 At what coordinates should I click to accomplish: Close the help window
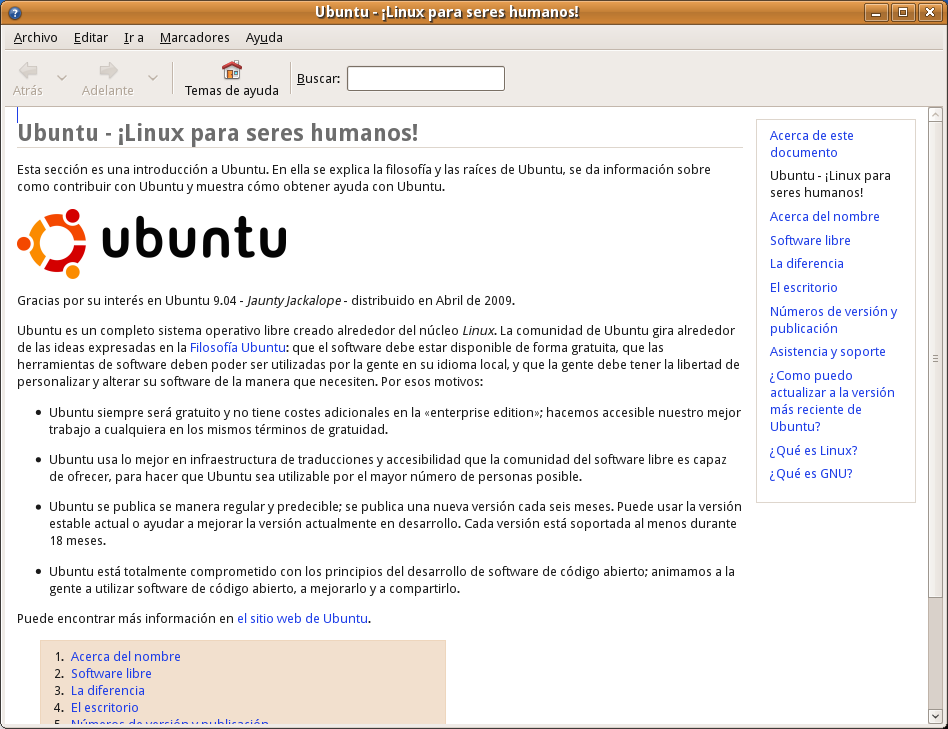click(930, 12)
